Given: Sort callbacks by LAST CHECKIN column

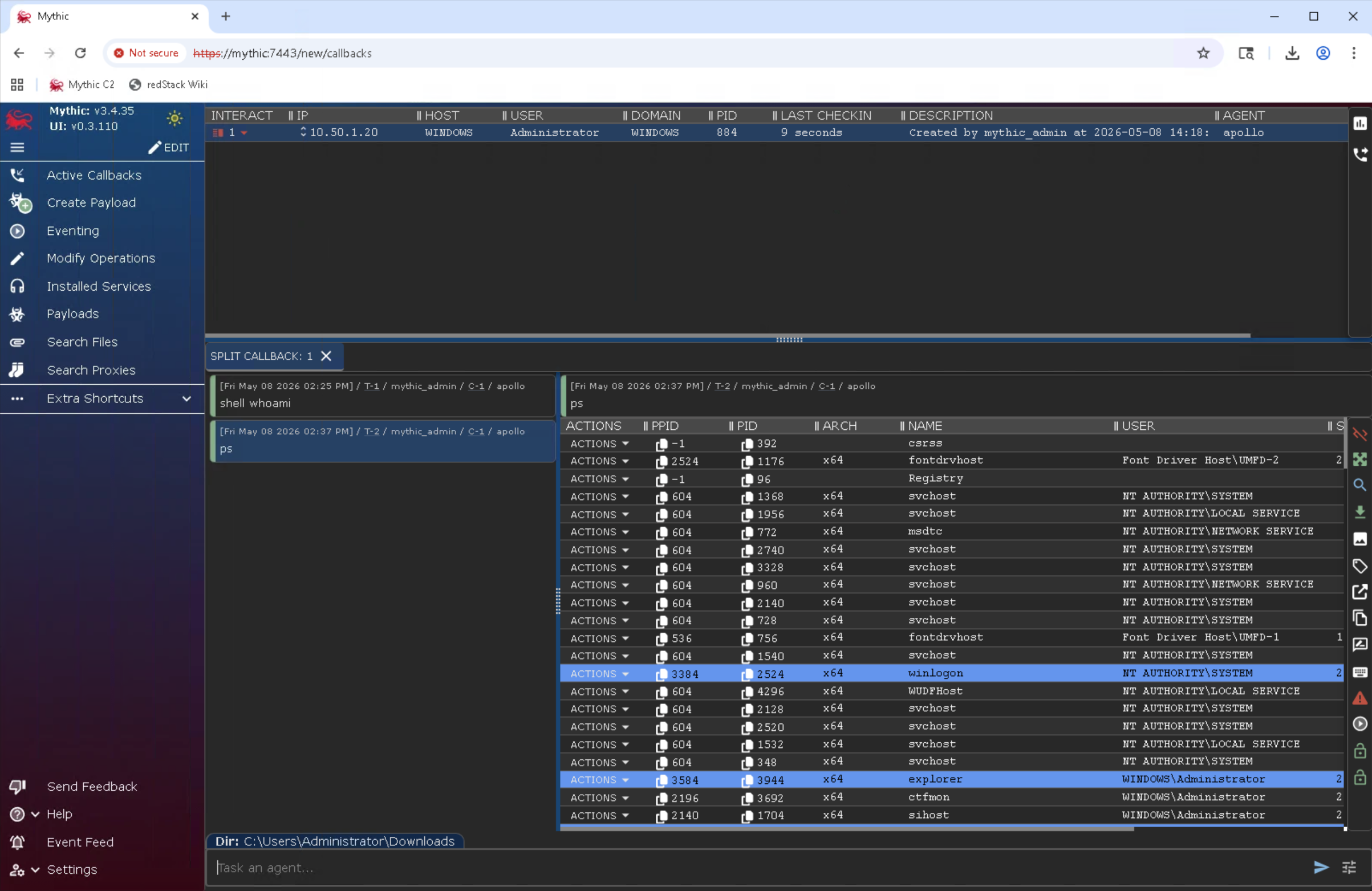Looking at the screenshot, I should (x=826, y=115).
